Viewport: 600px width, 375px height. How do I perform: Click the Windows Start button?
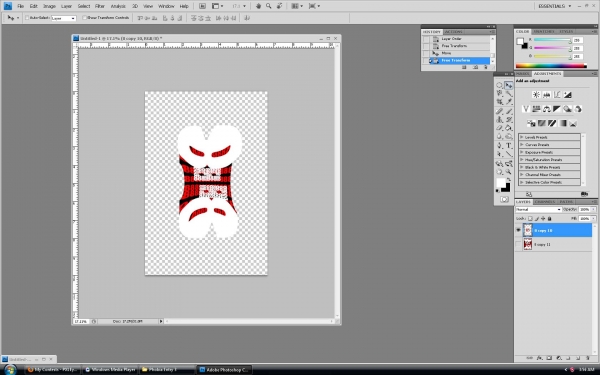tap(10, 370)
